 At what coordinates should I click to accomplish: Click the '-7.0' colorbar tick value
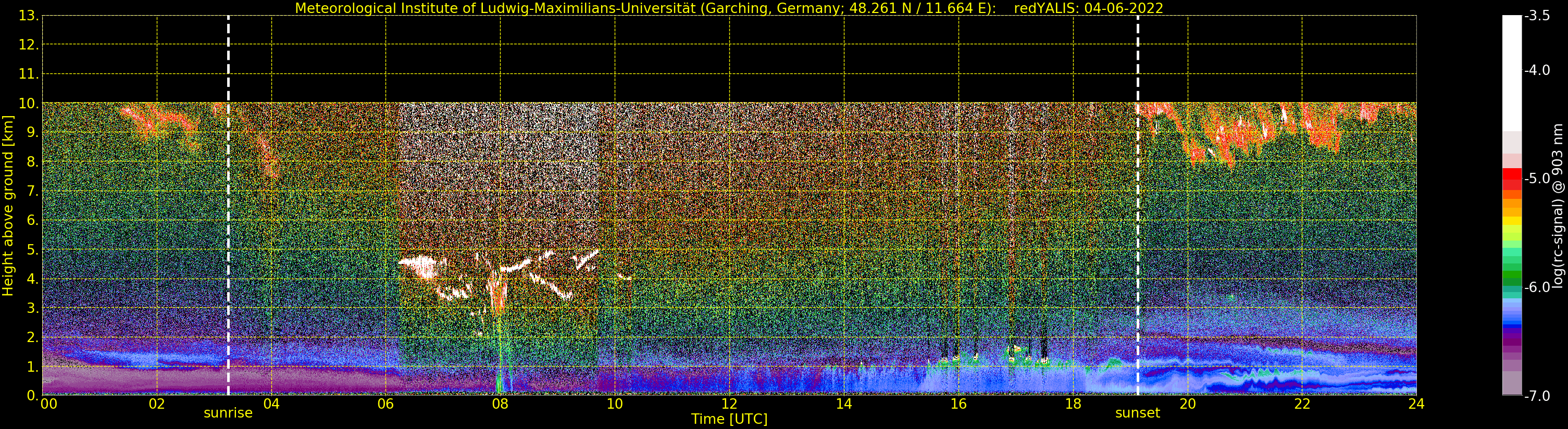1538,396
